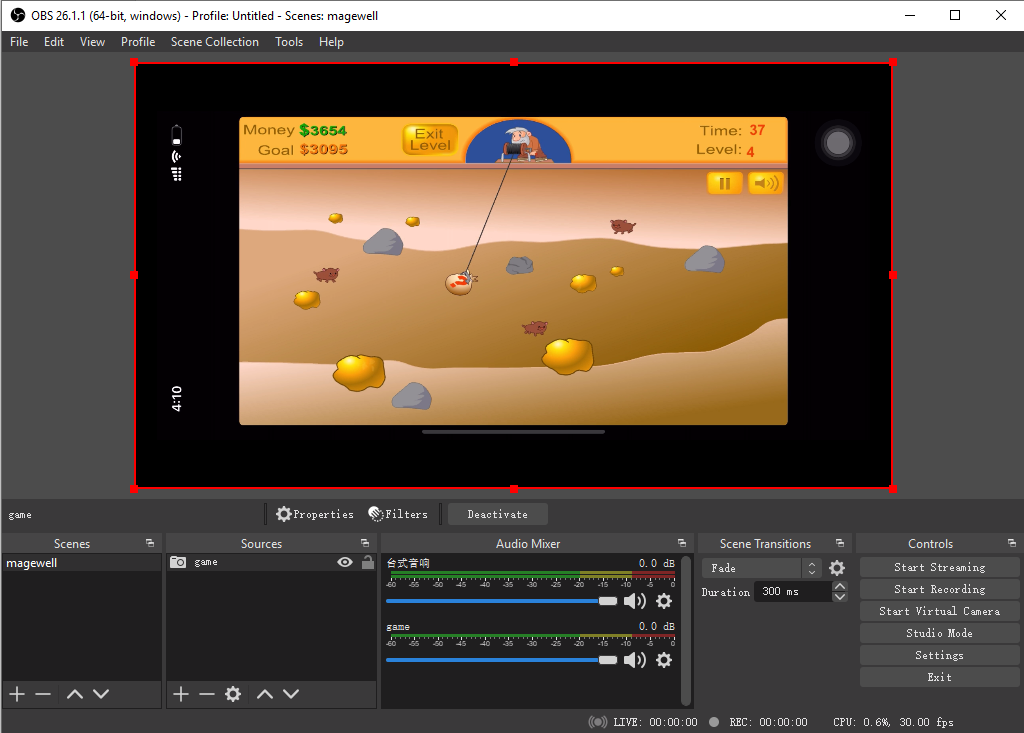The height and width of the screenshot is (733, 1024).
Task: Add a new source with plus icon
Action: [181, 694]
